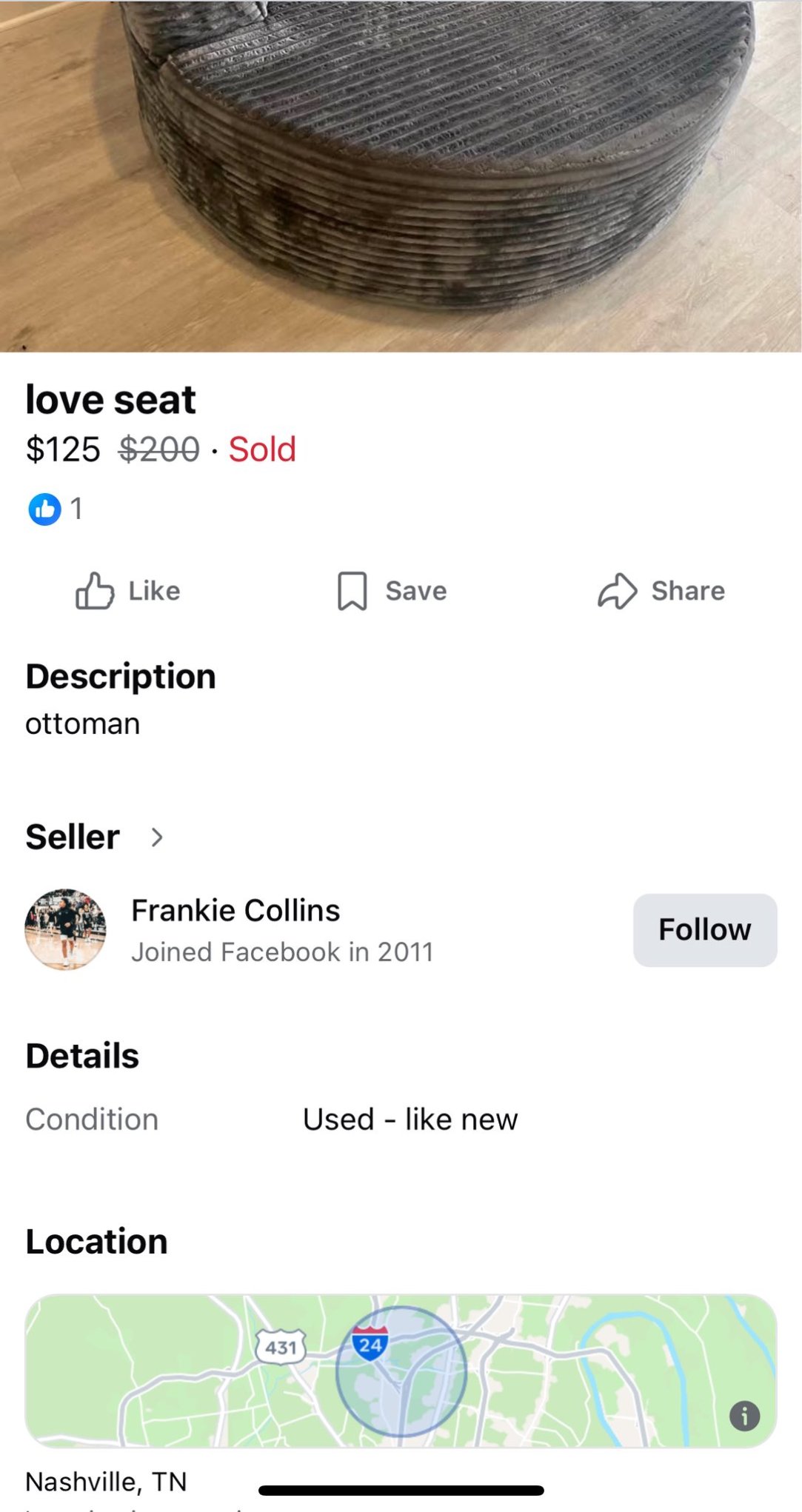The height and width of the screenshot is (1512, 802).
Task: Select the Description section heading
Action: tap(121, 675)
